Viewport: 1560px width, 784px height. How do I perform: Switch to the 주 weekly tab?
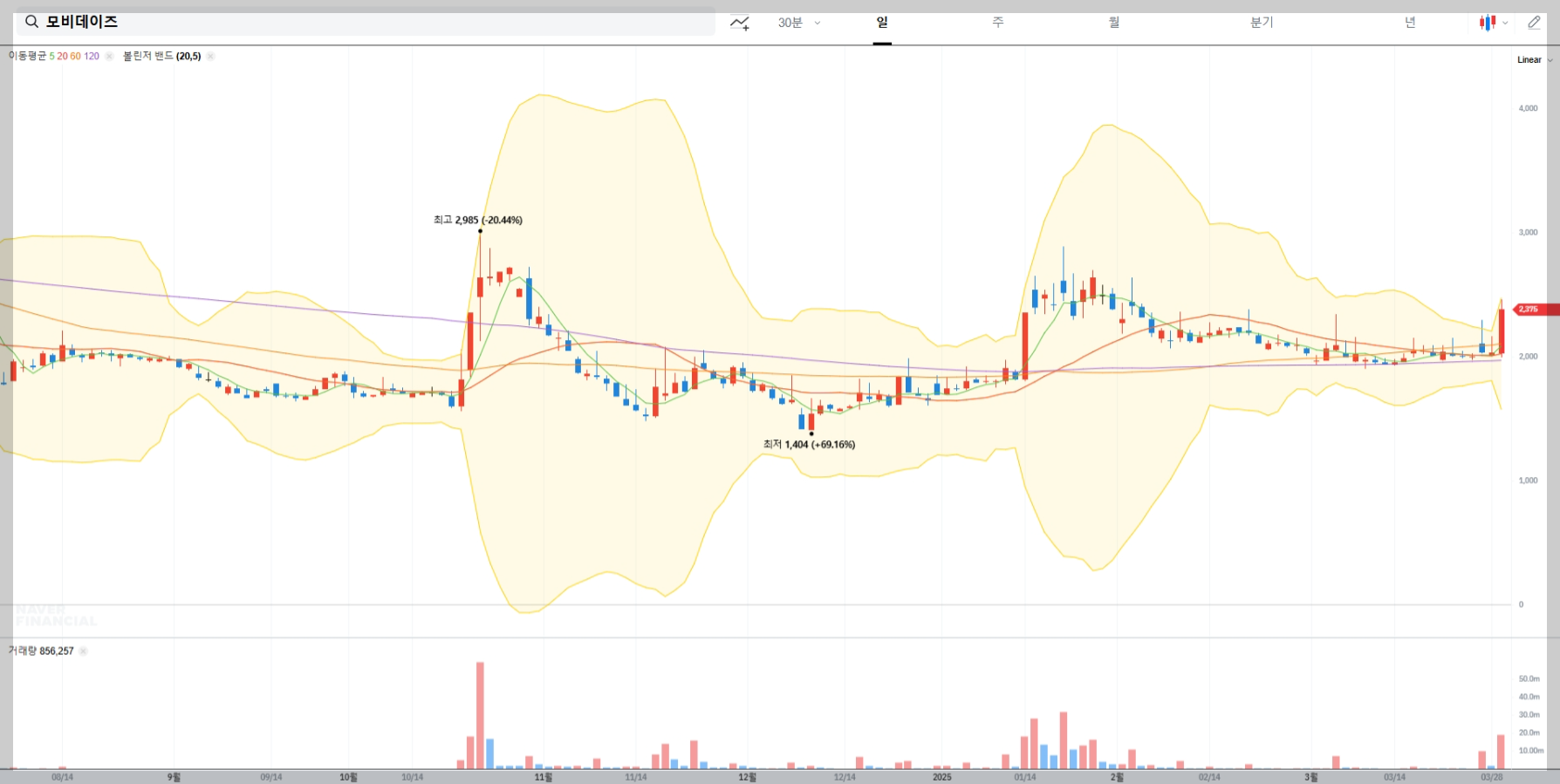[998, 23]
